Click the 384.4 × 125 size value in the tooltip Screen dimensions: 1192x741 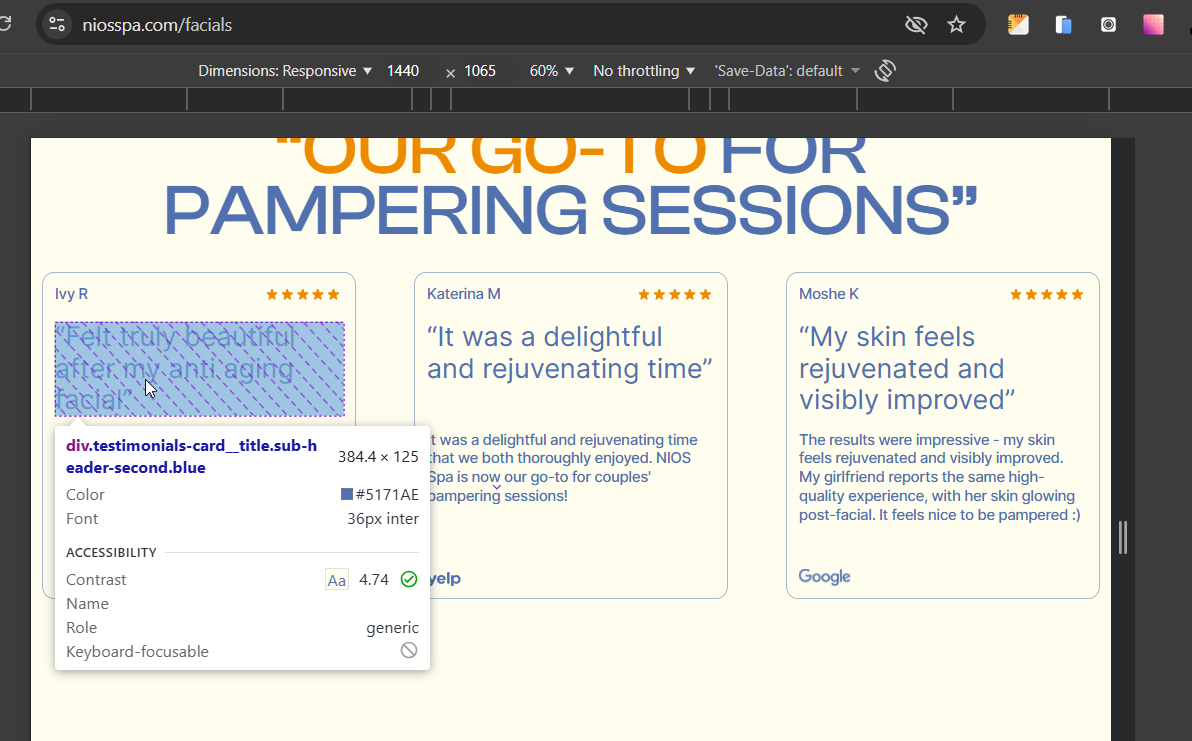coord(379,457)
